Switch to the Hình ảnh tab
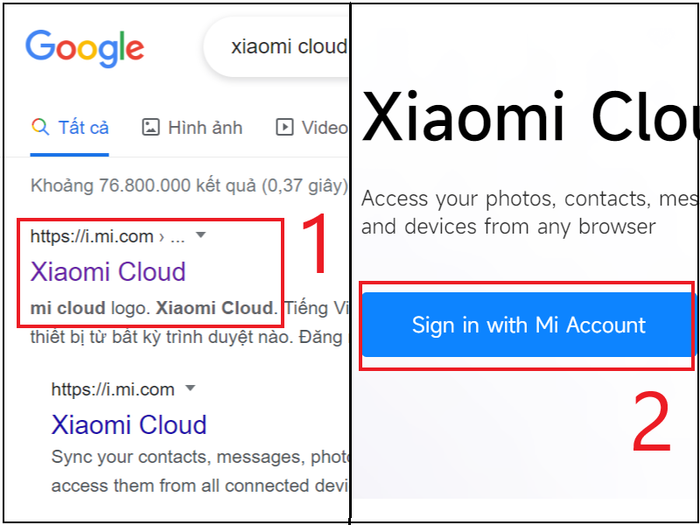 pos(192,128)
